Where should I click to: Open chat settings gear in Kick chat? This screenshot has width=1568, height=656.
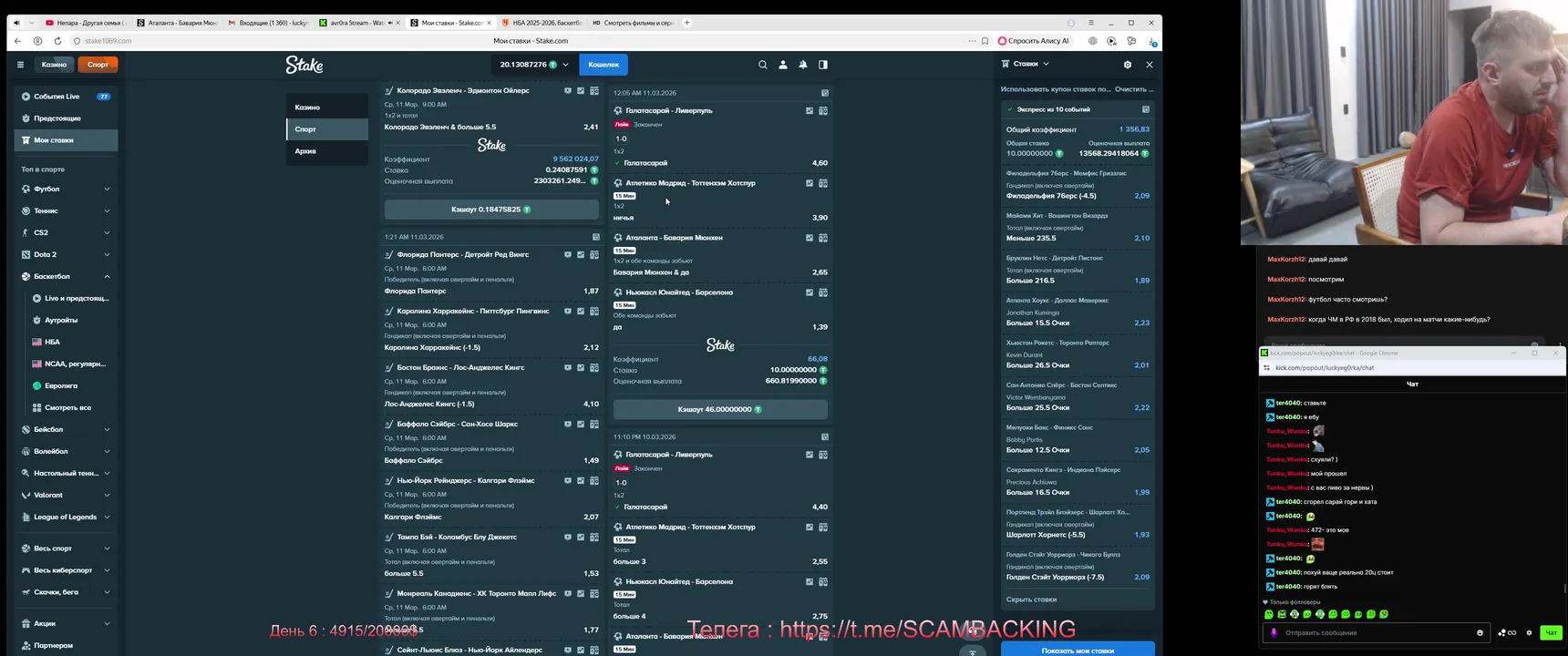[x=1529, y=632]
